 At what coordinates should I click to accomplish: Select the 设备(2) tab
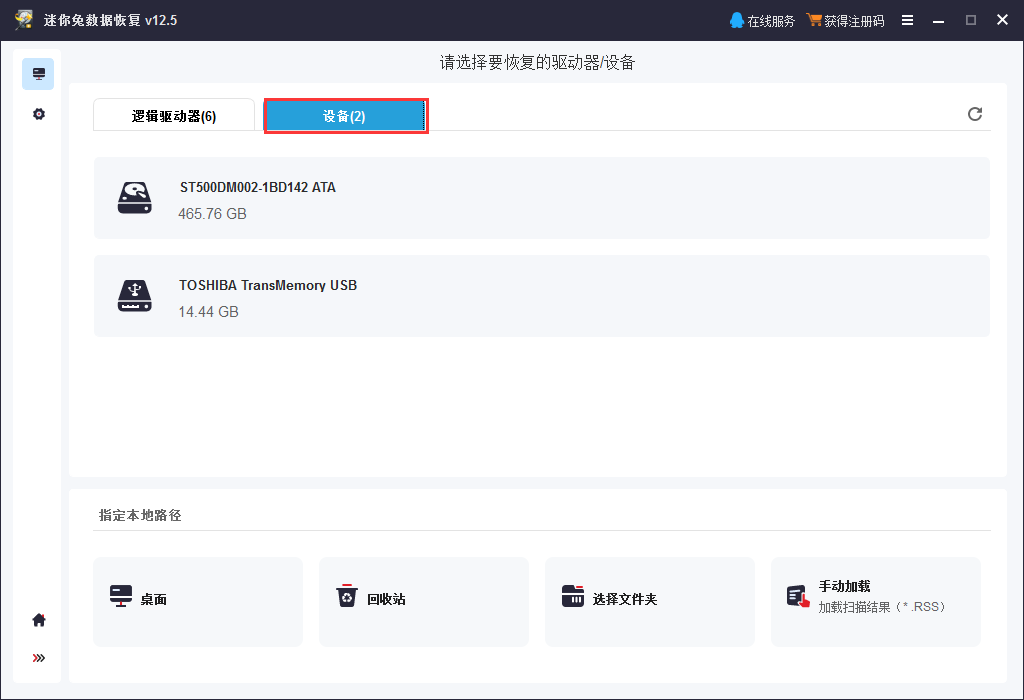(345, 116)
